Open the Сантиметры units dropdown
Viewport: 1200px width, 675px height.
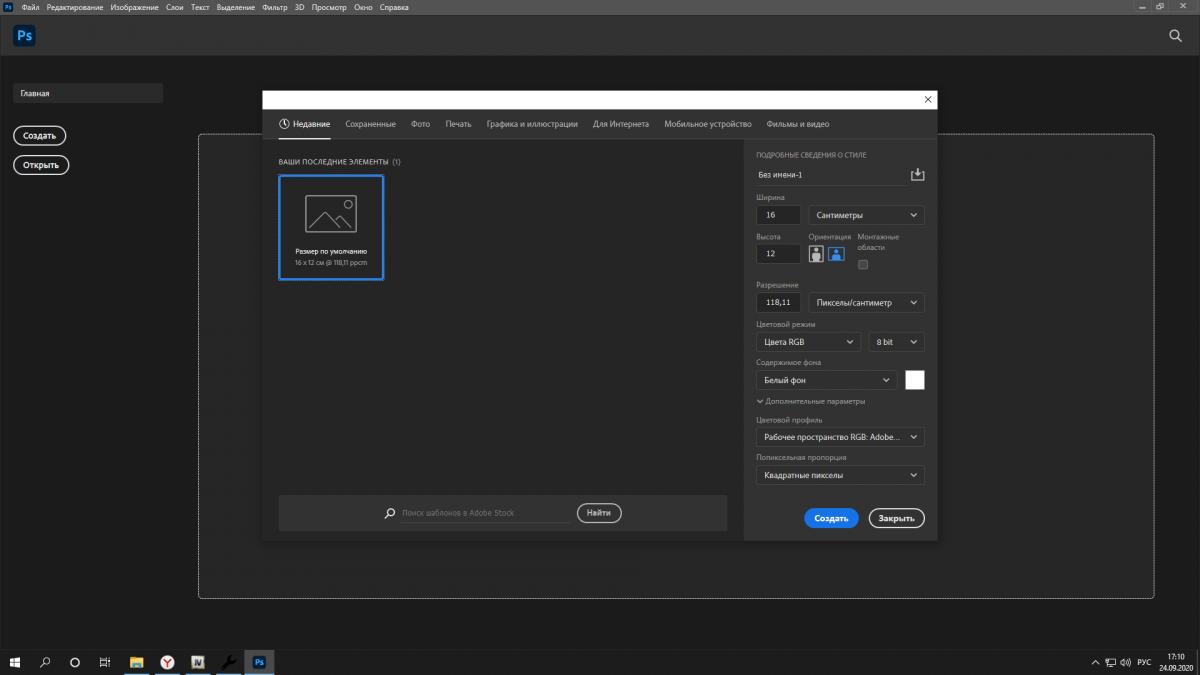(866, 215)
